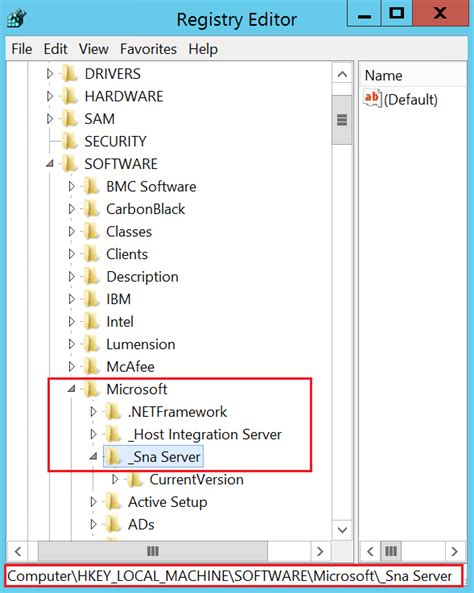Click tree pane horizontal scrollbar right arrow
This screenshot has height=593, width=474.
[x=320, y=551]
